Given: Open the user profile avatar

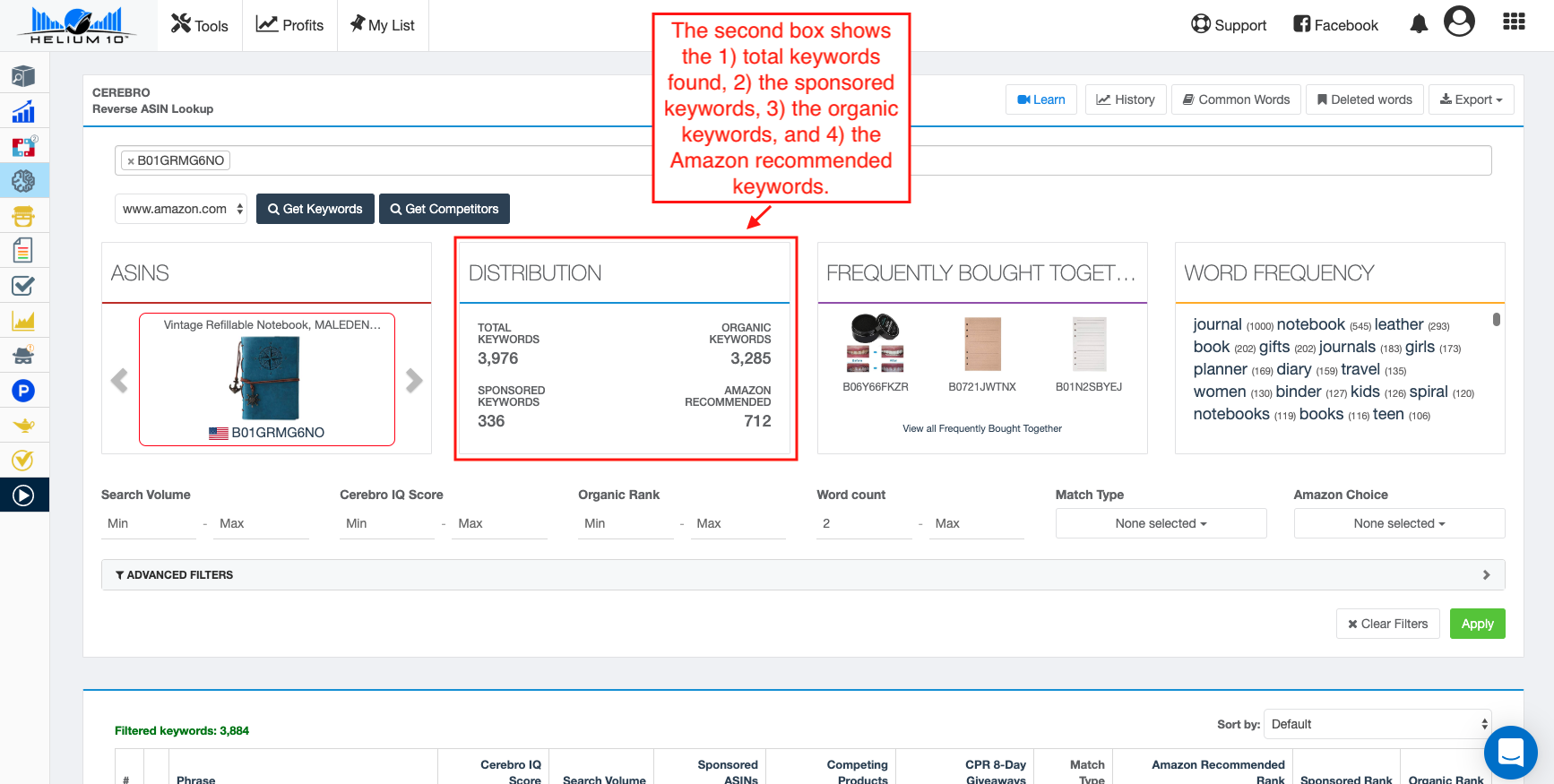Looking at the screenshot, I should [x=1458, y=22].
